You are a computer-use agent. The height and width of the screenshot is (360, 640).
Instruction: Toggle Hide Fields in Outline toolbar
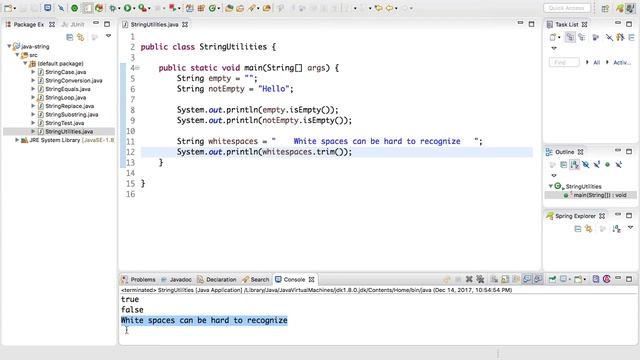(x=586, y=164)
